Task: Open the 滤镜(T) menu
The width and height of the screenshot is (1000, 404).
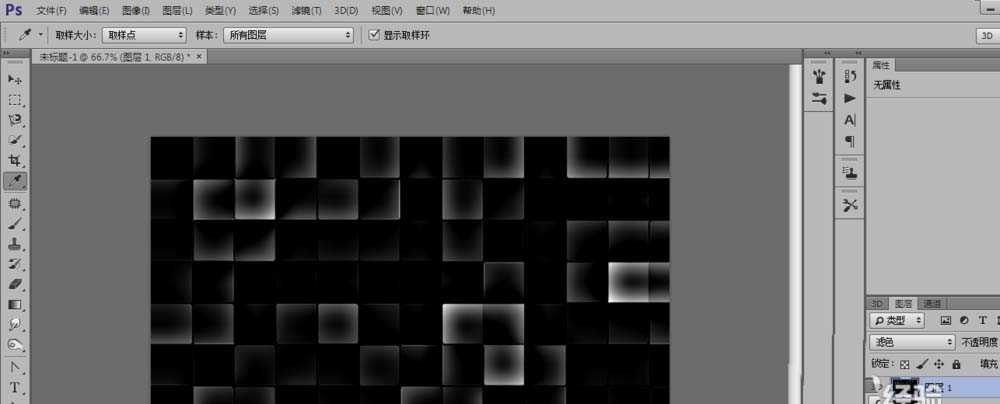Action: pos(306,10)
